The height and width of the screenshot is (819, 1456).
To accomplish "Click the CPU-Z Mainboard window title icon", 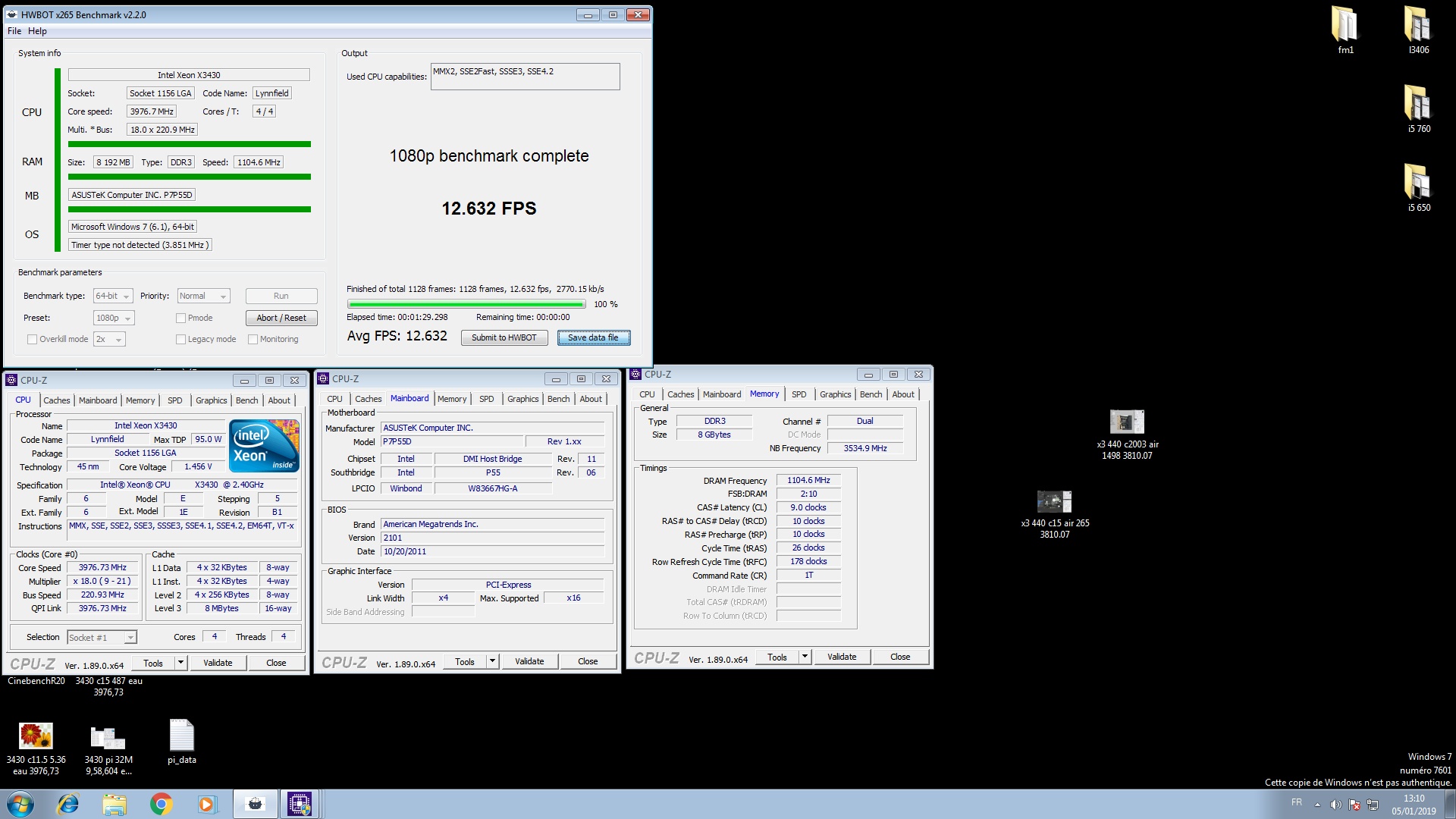I will tap(324, 378).
